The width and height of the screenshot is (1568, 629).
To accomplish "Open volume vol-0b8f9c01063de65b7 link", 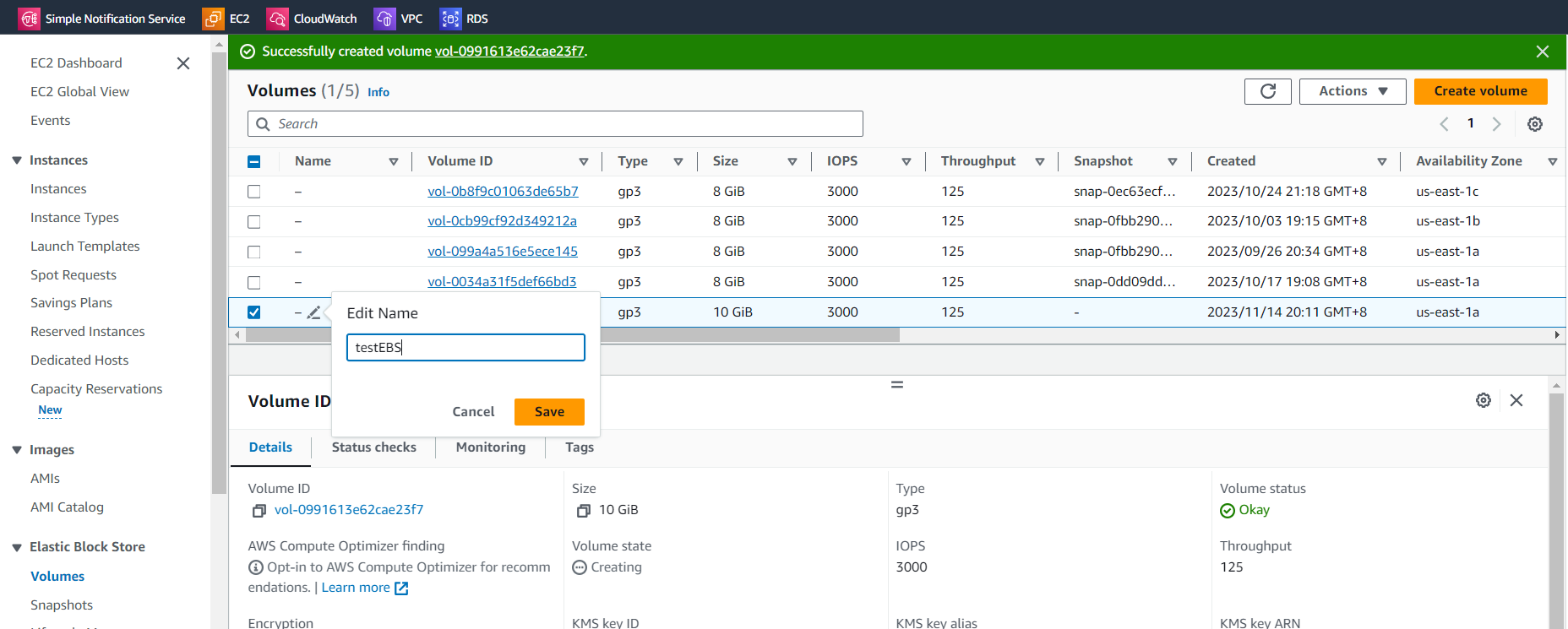I will (503, 192).
